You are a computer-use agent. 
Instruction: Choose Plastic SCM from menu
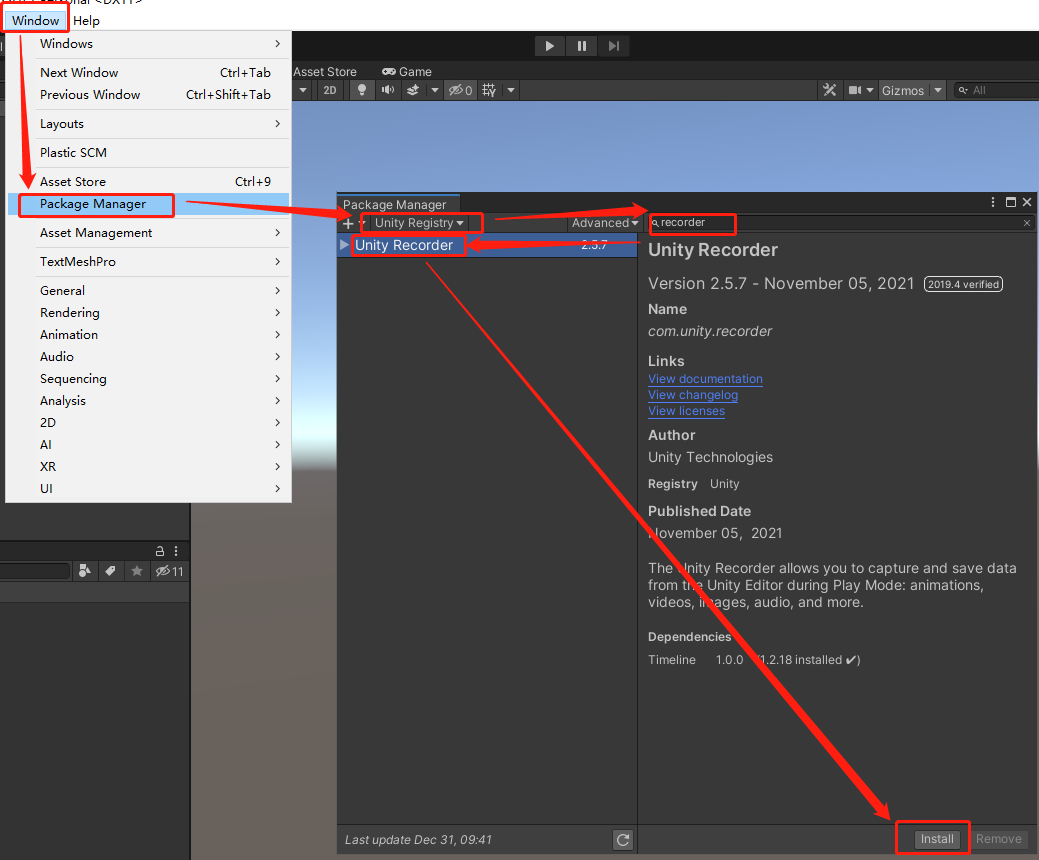click(x=148, y=152)
